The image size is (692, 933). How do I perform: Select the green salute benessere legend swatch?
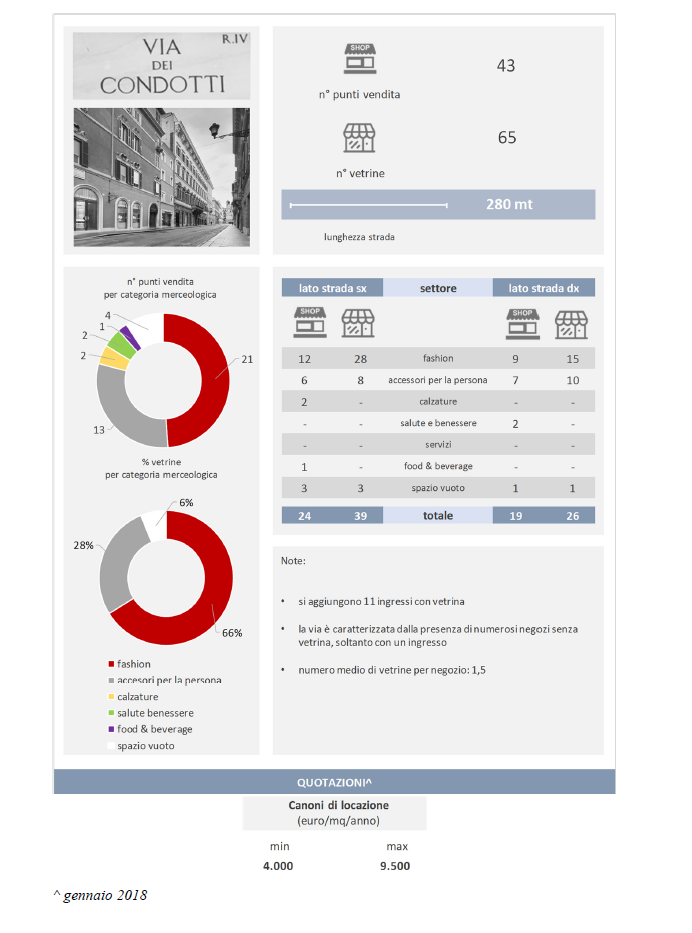coord(110,713)
